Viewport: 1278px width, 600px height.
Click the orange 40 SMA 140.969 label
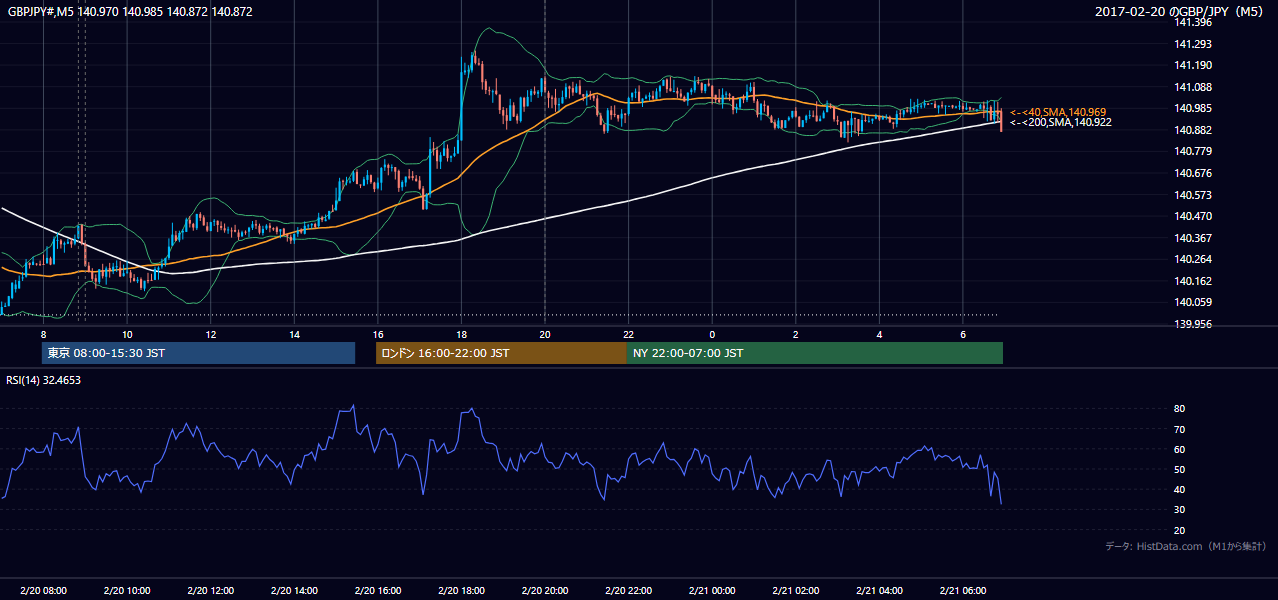[x=1058, y=112]
